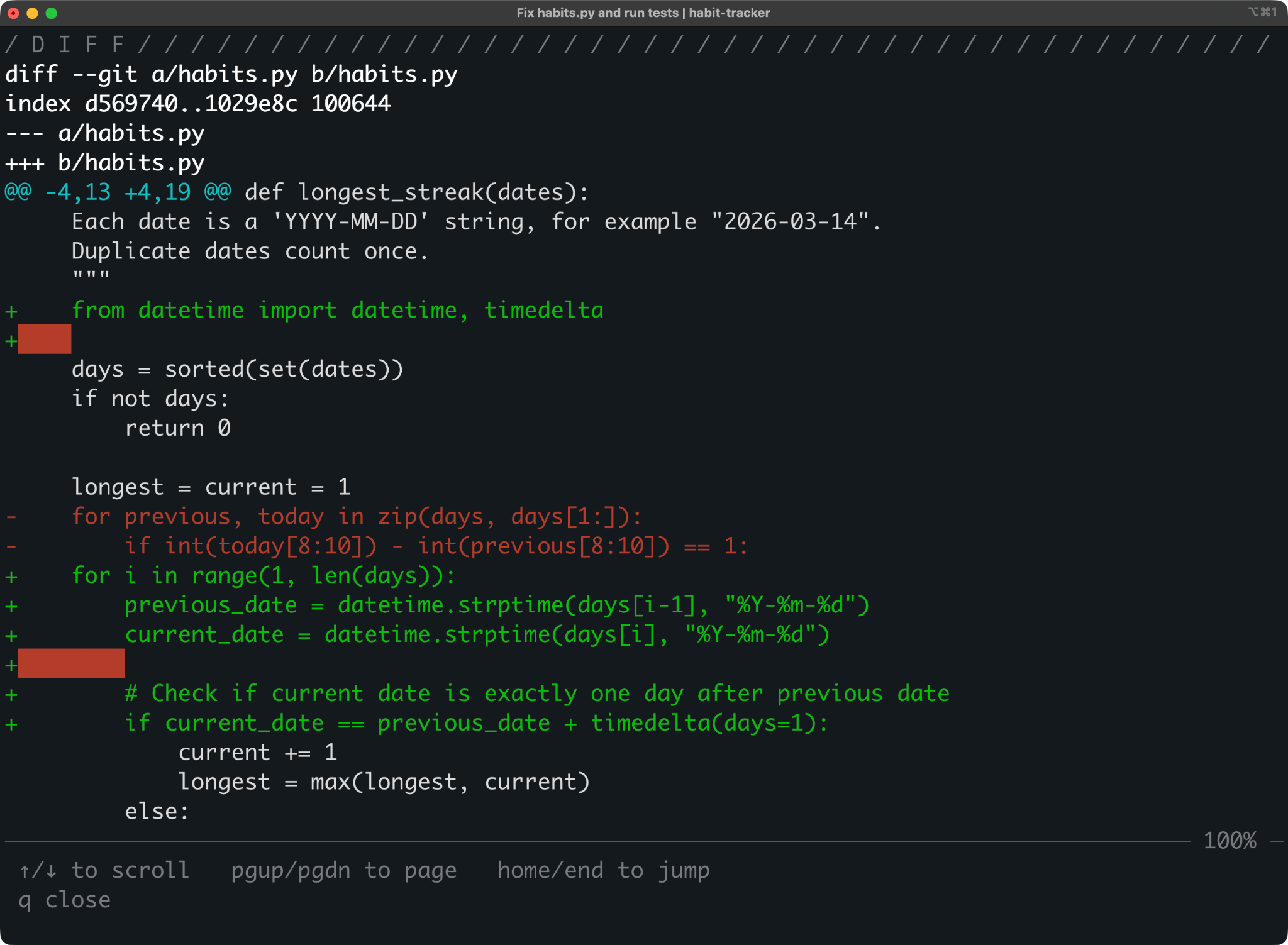Click the added line 'from datetime import datetime, timedelta'
Image resolution: width=1288 pixels, height=945 pixels.
tap(338, 310)
